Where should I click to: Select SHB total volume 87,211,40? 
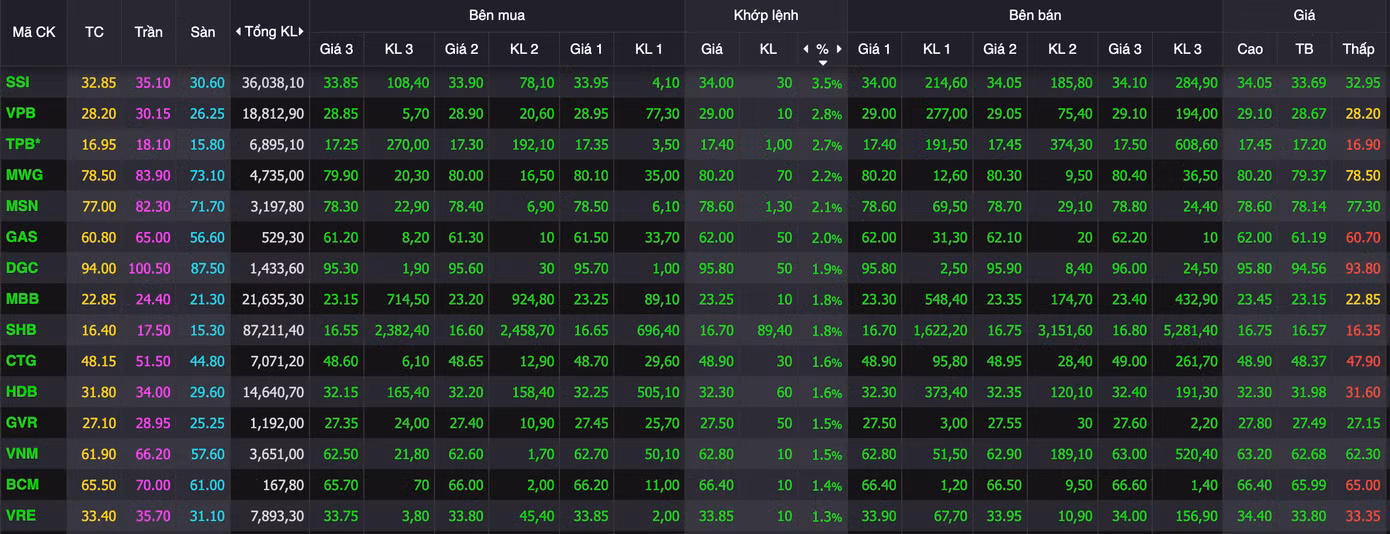273,331
